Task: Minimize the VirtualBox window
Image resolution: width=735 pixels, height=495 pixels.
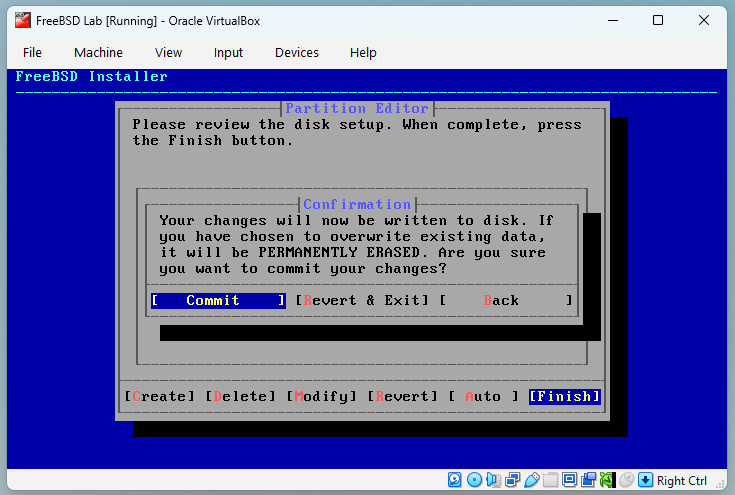Action: click(x=613, y=20)
